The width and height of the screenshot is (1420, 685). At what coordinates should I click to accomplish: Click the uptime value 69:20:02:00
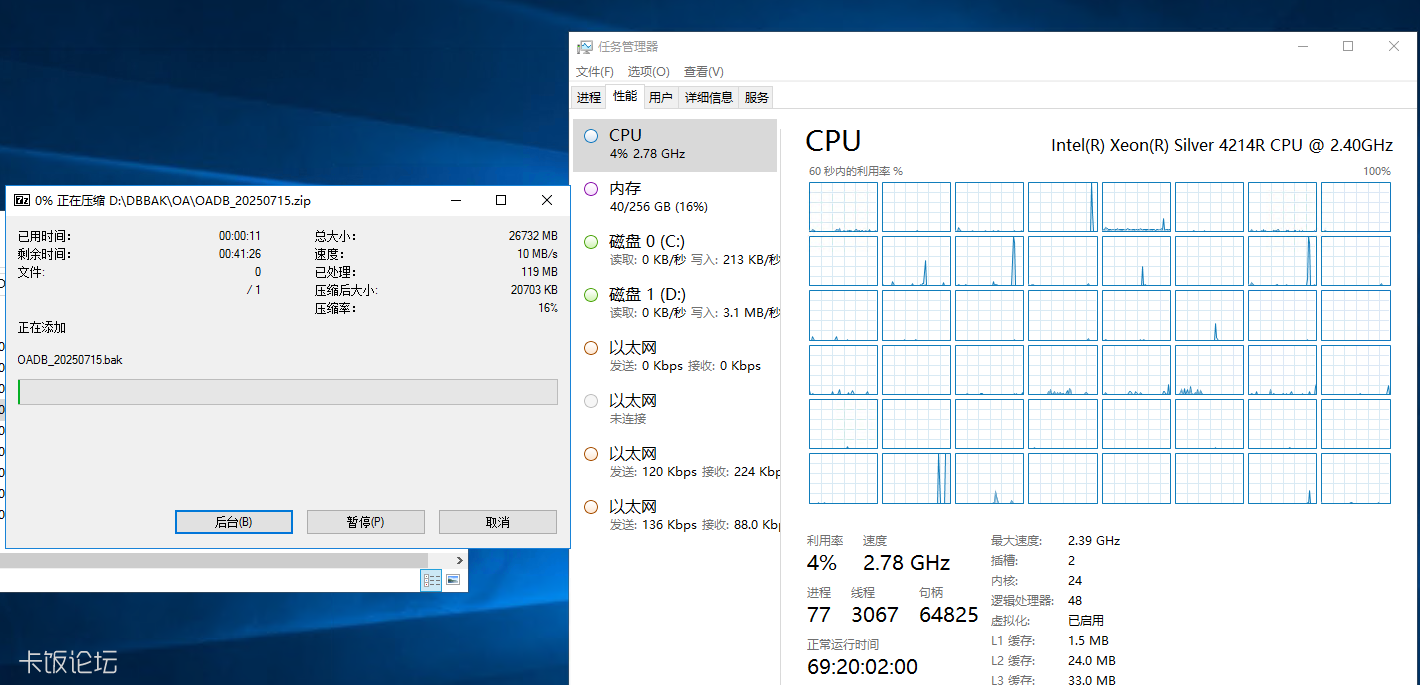point(862,666)
